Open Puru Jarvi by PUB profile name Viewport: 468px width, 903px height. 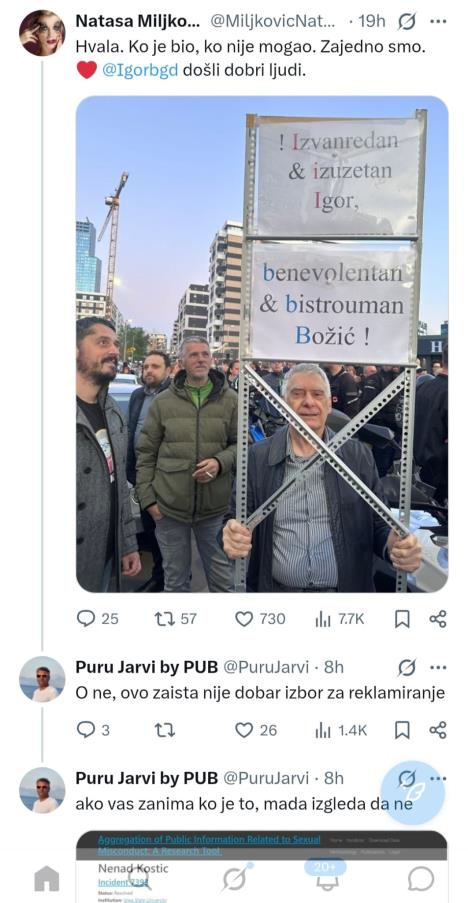pos(146,667)
